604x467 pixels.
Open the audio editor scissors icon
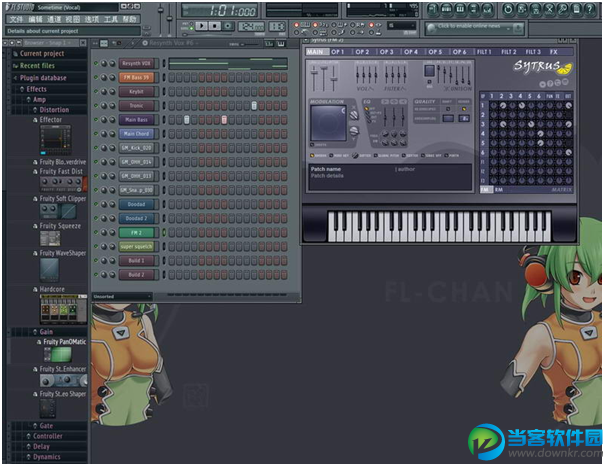coord(549,9)
